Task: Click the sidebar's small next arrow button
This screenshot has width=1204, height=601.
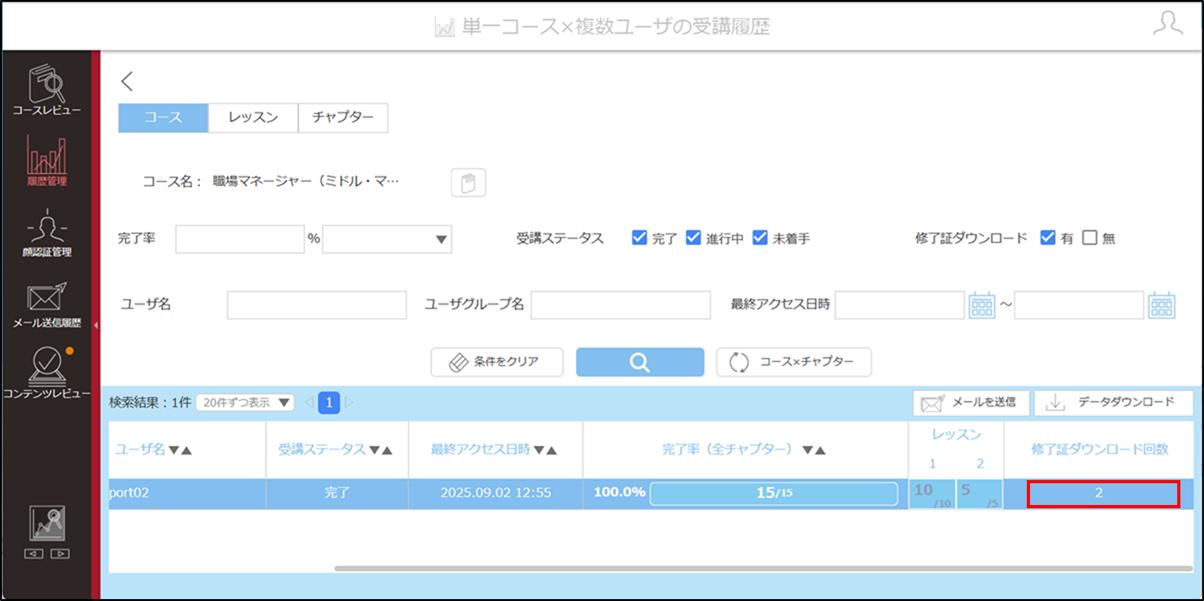Action: (60, 553)
